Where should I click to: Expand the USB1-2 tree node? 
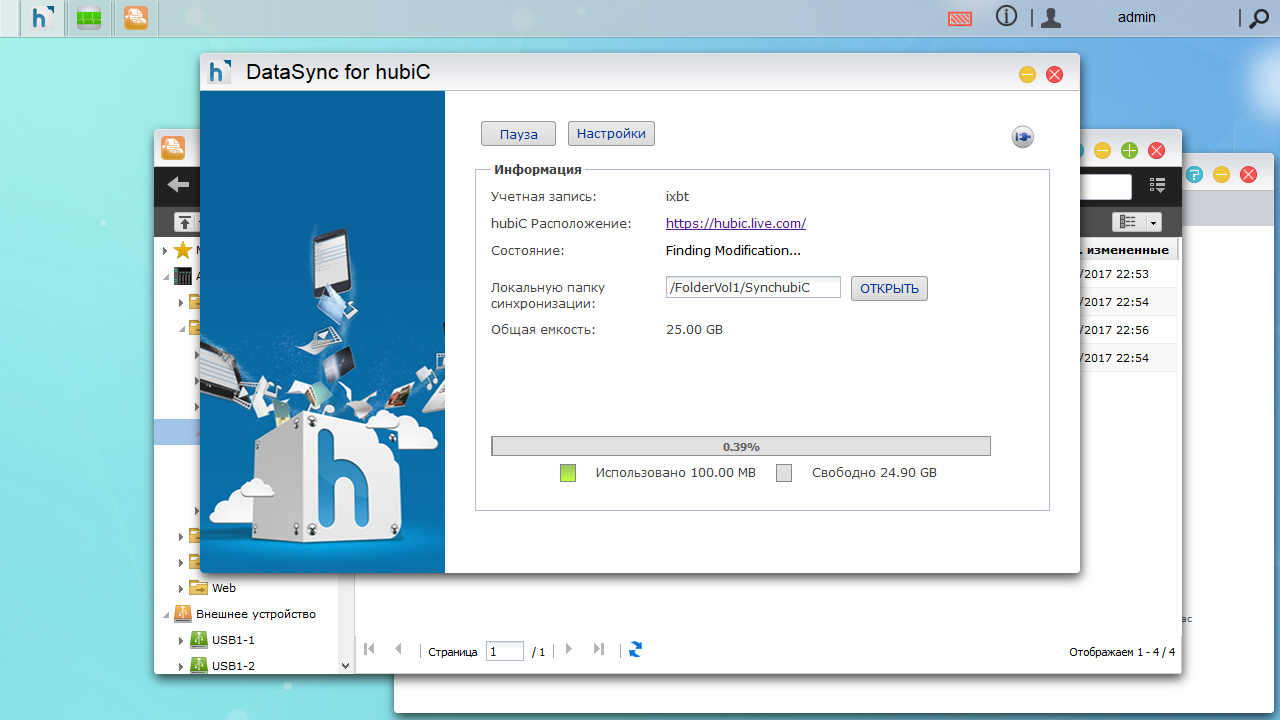(181, 666)
